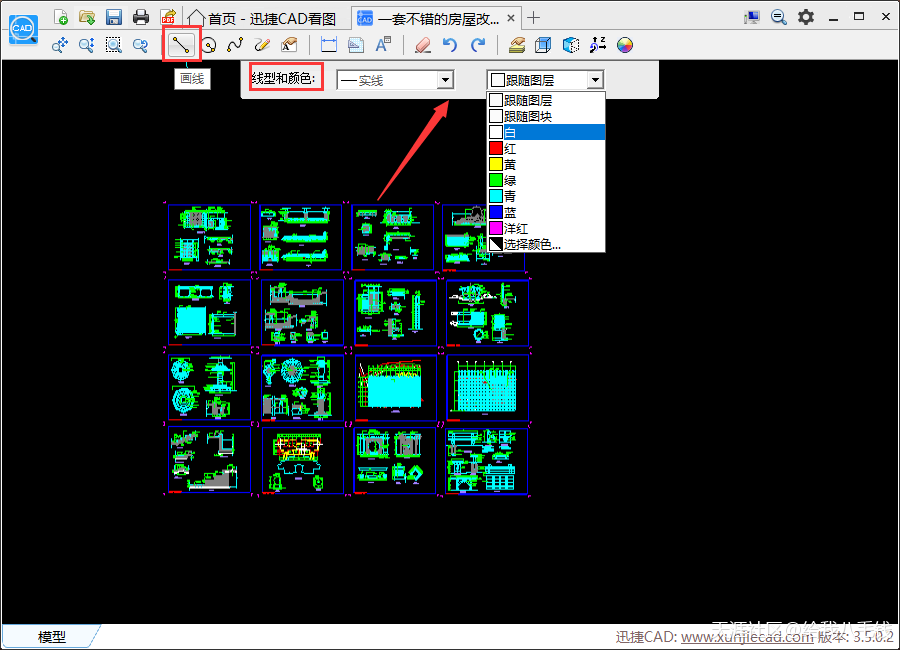Screen dimensions: 900x650
Task: Pick 黄 yellow in the color list
Action: [546, 164]
